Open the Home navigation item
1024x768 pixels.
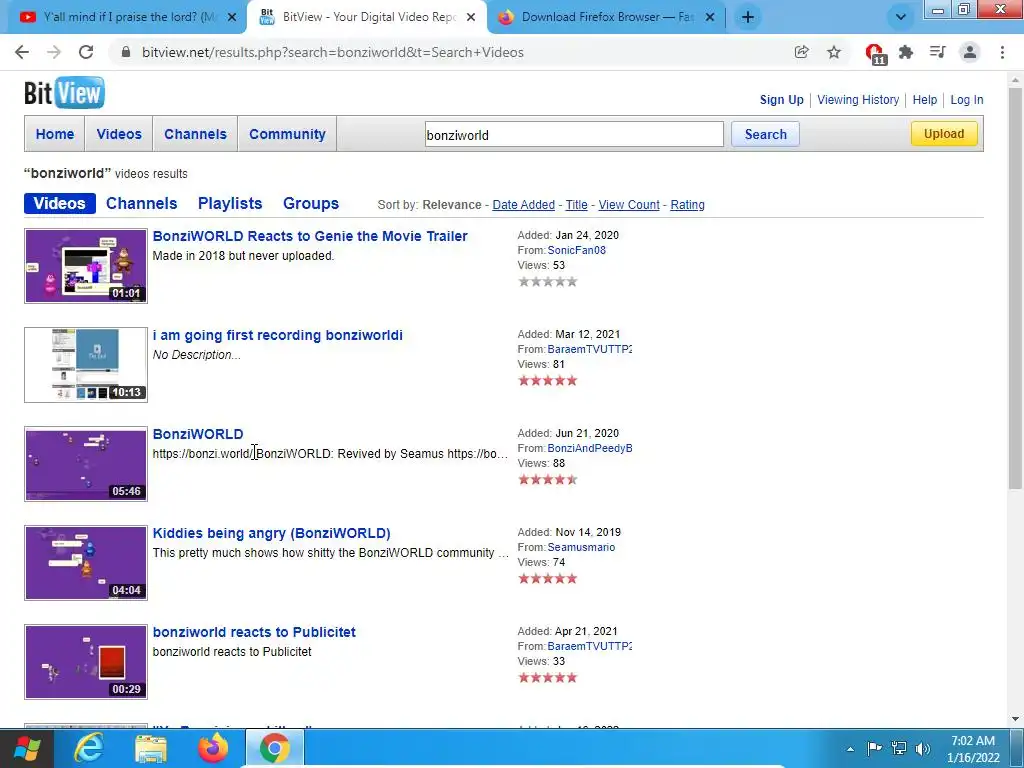coord(55,134)
